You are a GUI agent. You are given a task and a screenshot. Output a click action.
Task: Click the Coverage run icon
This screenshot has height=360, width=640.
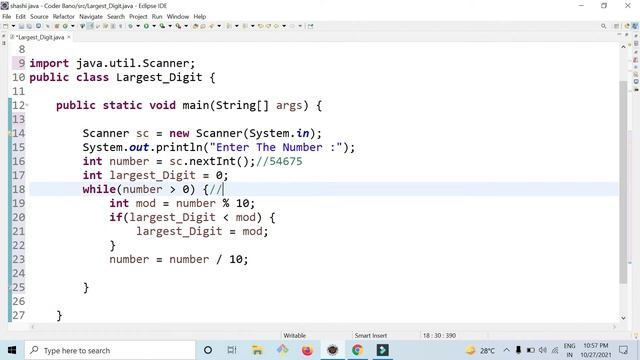[162, 26]
